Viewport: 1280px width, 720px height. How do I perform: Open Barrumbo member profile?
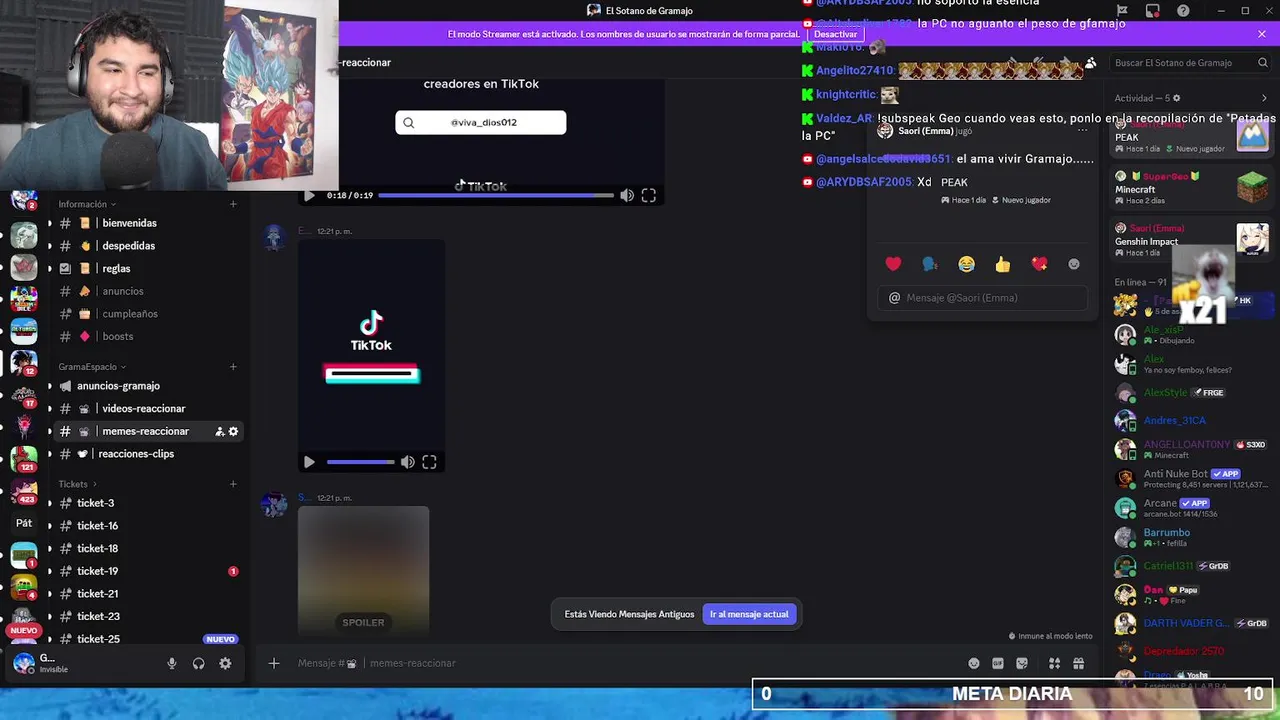[x=1192, y=537]
